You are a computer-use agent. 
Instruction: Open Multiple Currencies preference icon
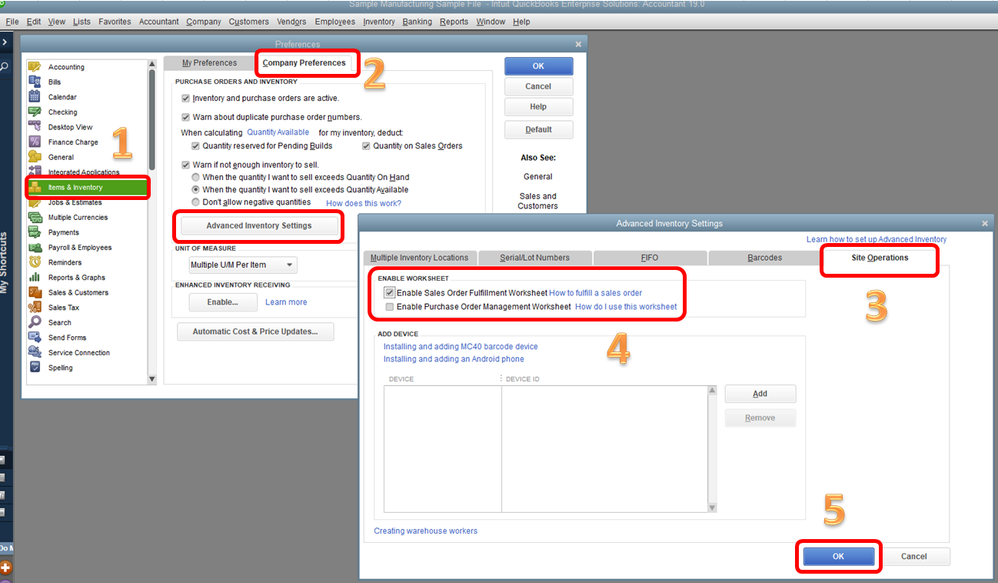click(35, 217)
